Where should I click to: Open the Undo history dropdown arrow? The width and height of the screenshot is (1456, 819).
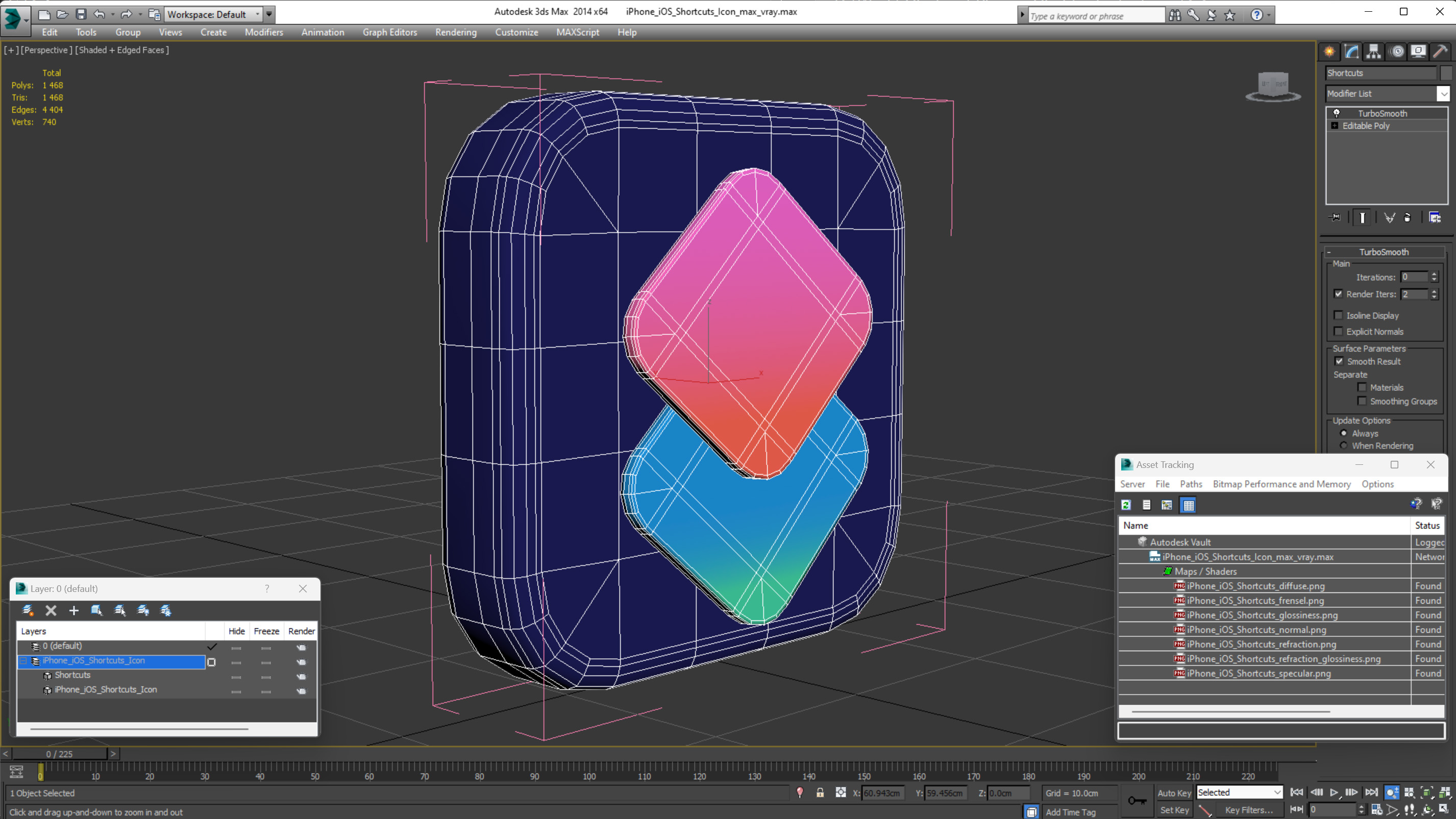pyautogui.click(x=112, y=14)
